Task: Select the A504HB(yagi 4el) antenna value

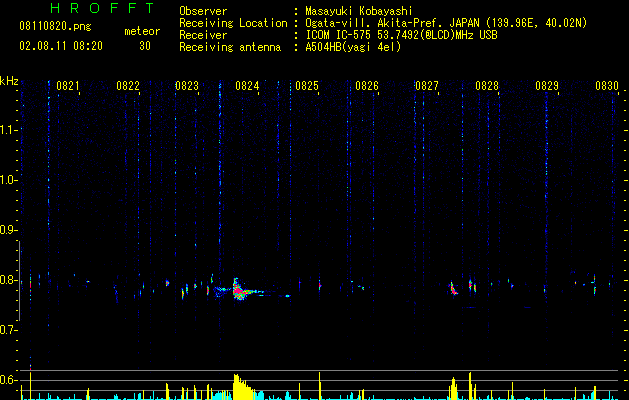Action: point(353,47)
